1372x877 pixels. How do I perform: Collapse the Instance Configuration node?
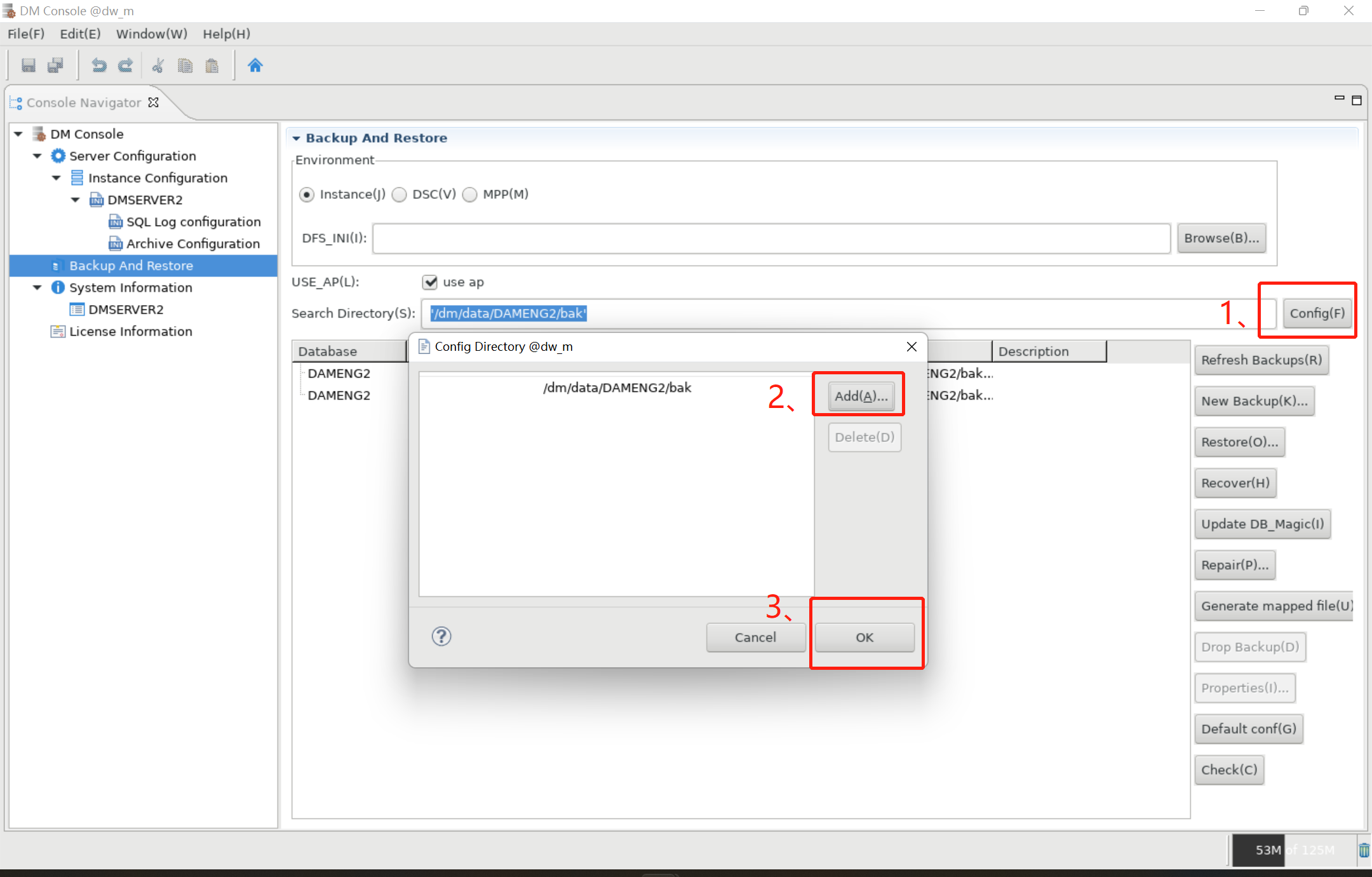pos(57,178)
